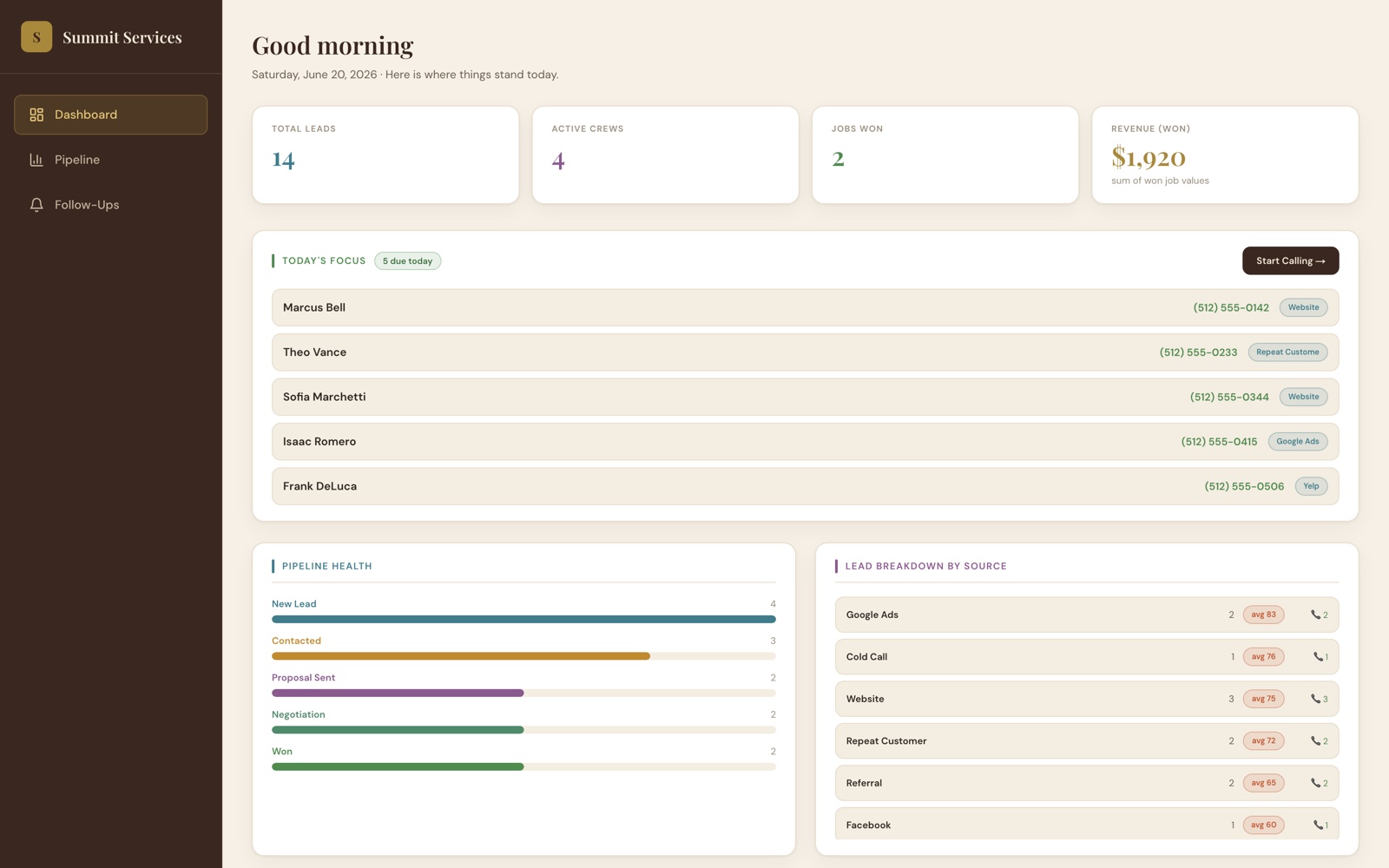The image size is (1389, 868).
Task: Click the 'avg 75' badge for Website
Action: (1263, 699)
